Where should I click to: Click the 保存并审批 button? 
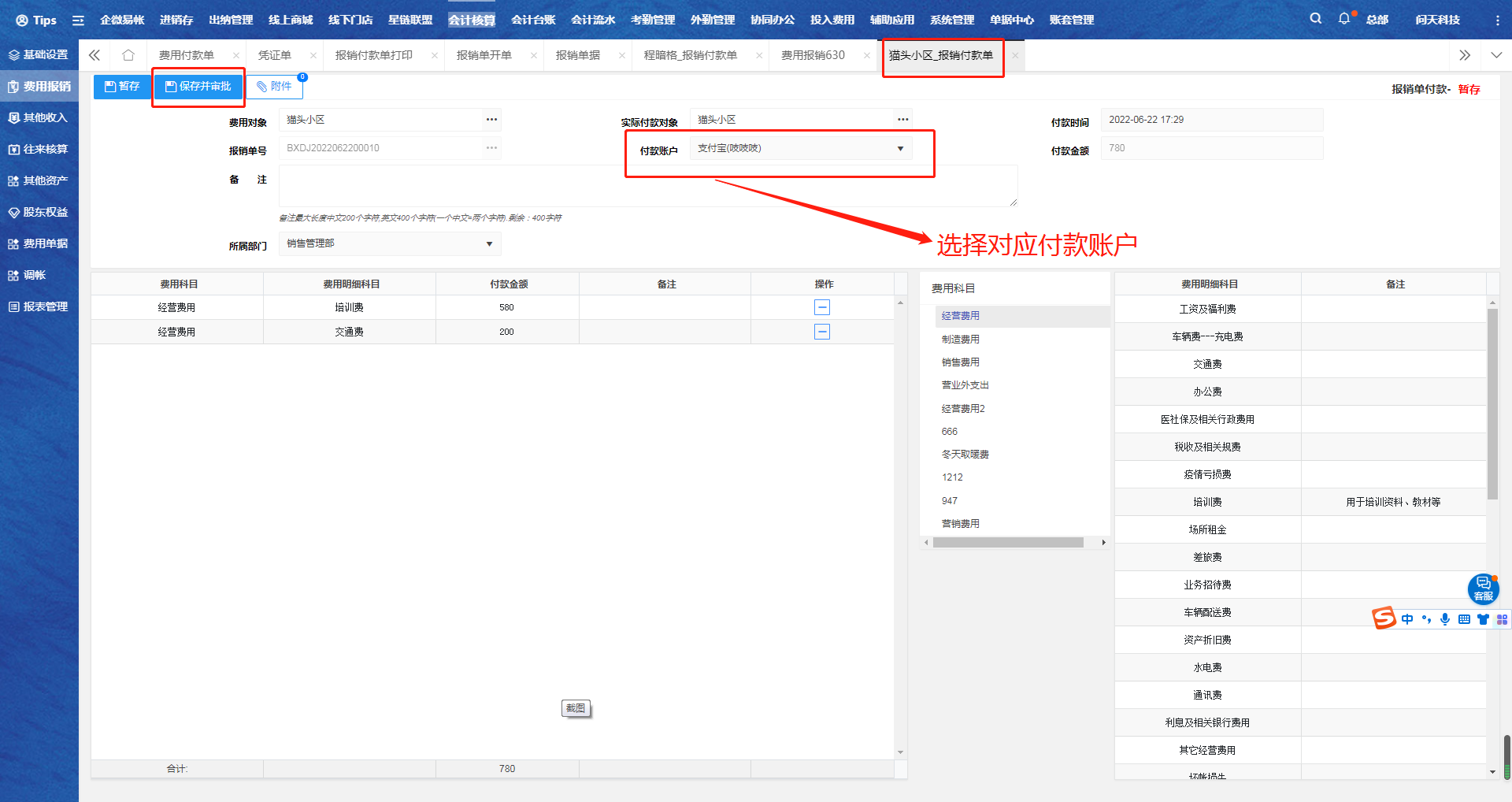pyautogui.click(x=198, y=87)
